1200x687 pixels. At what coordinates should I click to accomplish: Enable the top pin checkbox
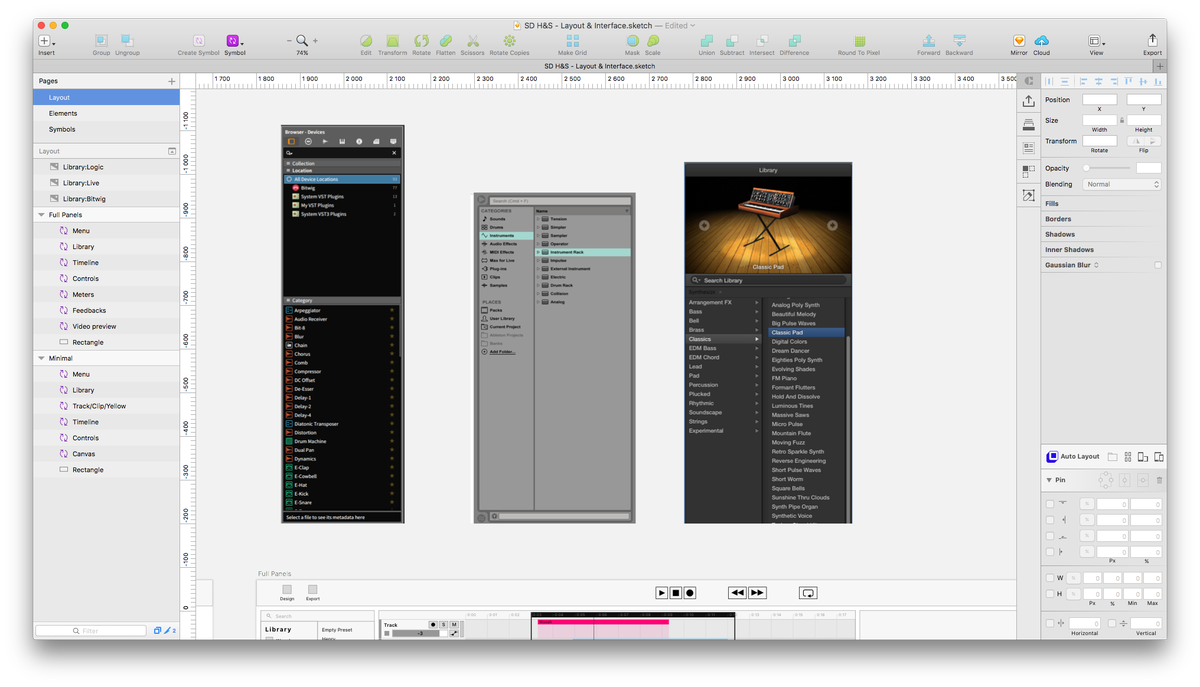point(1049,505)
